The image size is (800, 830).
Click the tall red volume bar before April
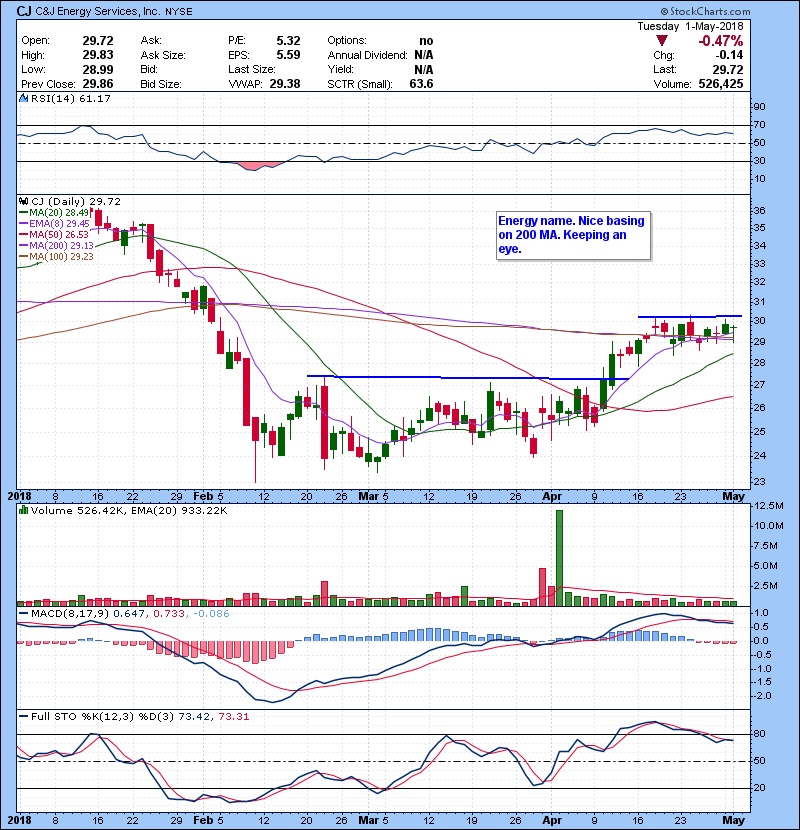[542, 587]
